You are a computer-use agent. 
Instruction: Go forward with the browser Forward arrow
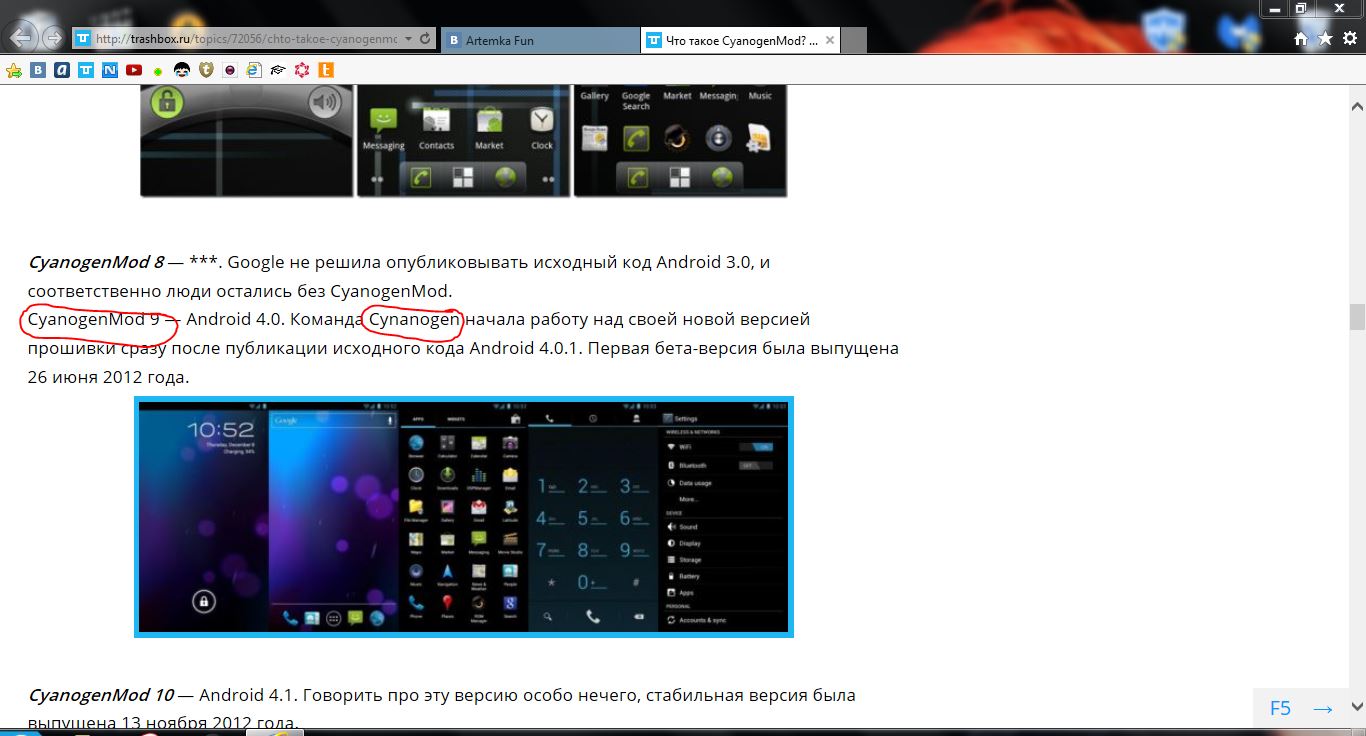(x=54, y=39)
